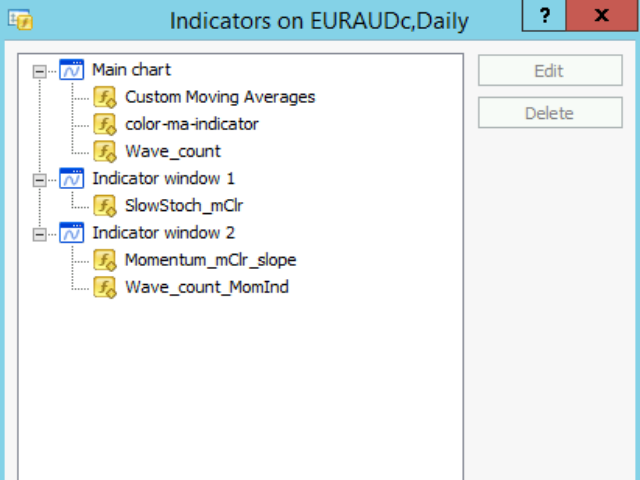Screen dimensions: 640x480
Task: Collapse the Indicator window 1 node
Action: point(39,180)
